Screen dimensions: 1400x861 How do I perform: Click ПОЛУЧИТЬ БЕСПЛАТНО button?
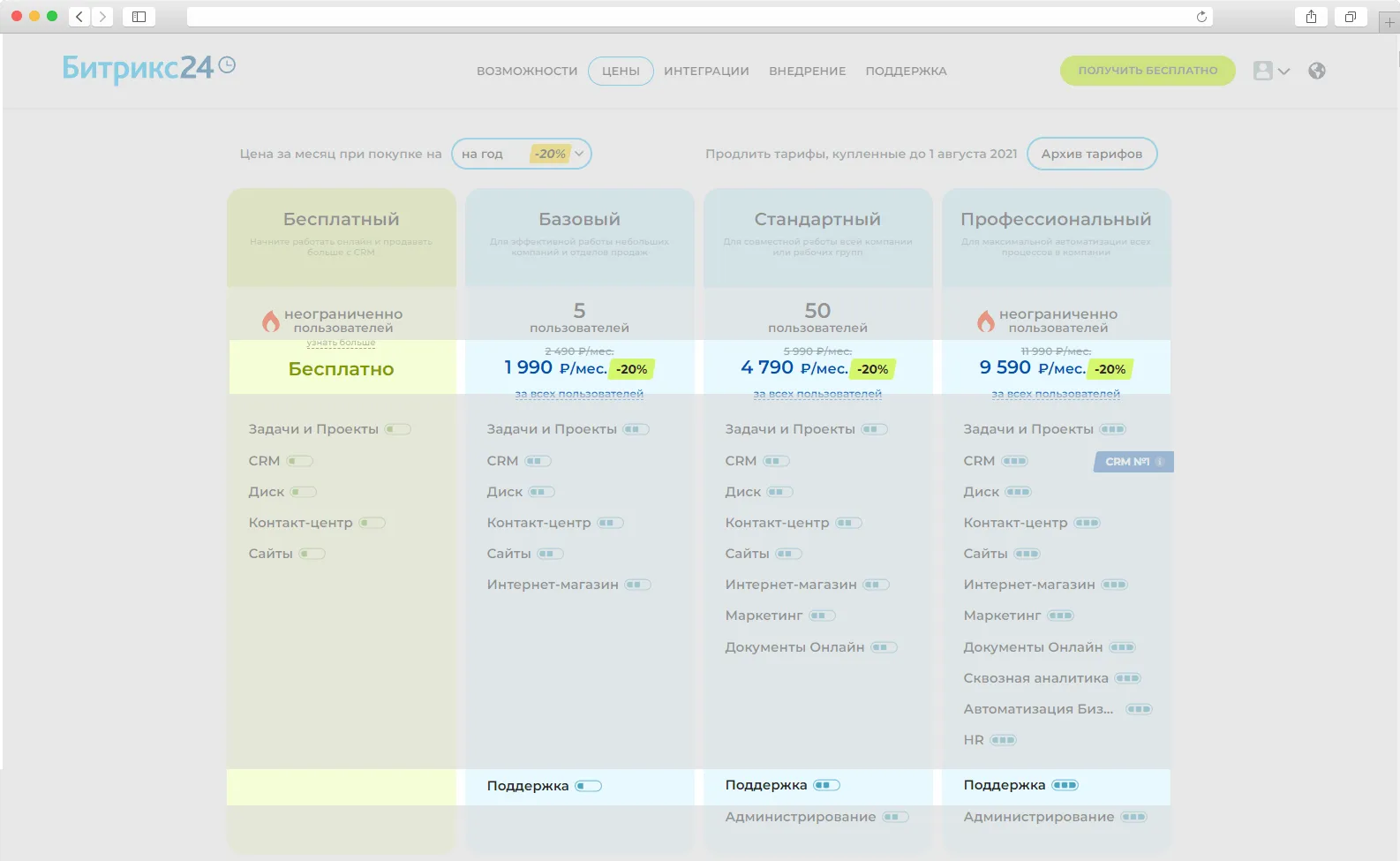coord(1148,71)
